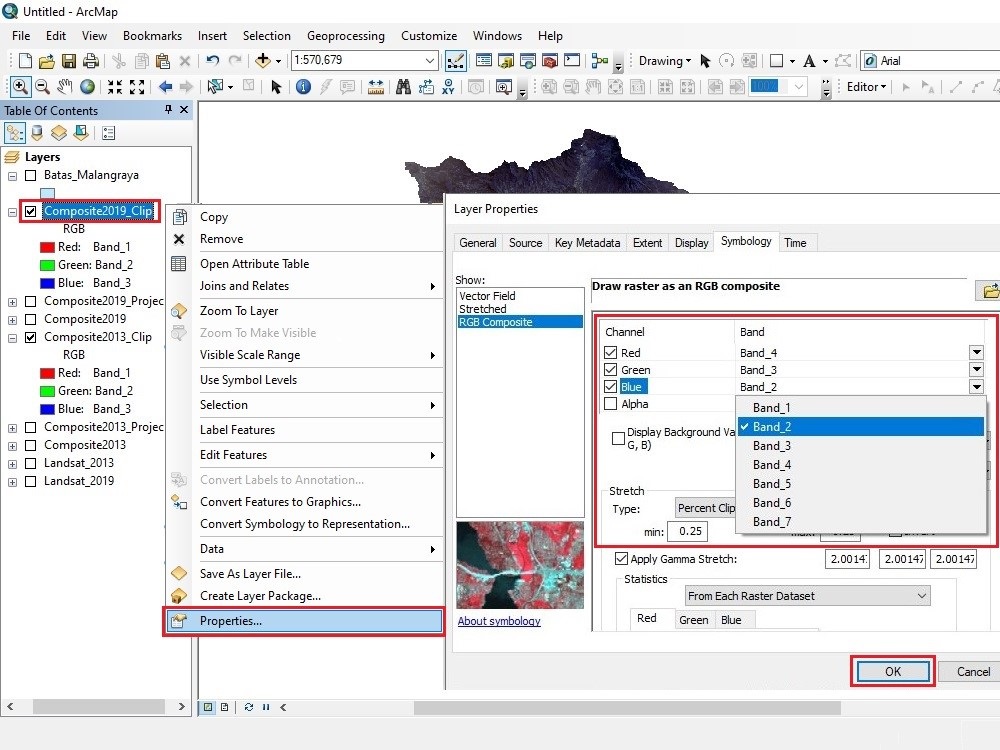Click the Save disk icon
Viewport: 1000px width, 750px height.
coord(69,61)
